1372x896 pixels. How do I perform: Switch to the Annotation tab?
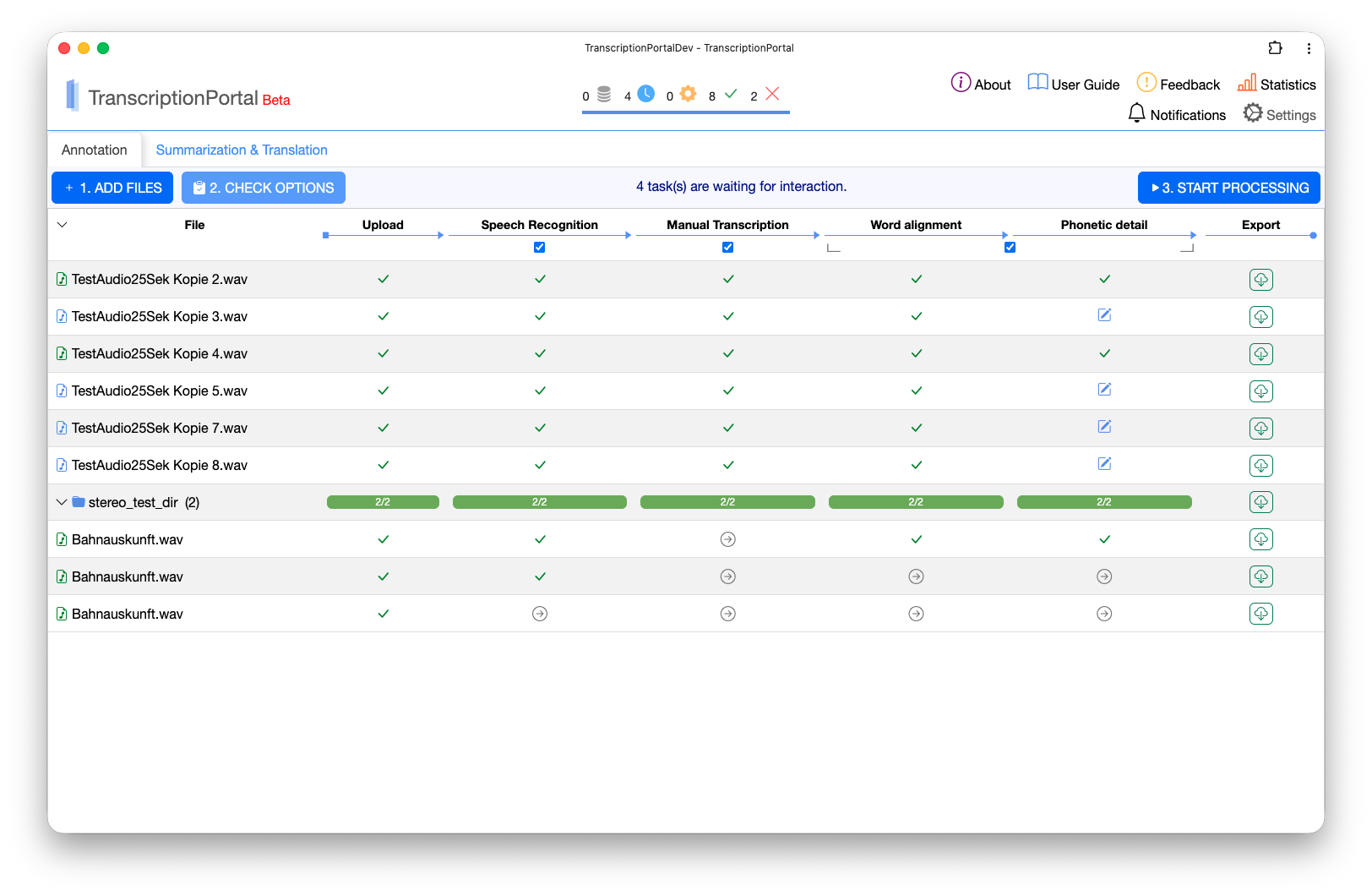tap(95, 150)
